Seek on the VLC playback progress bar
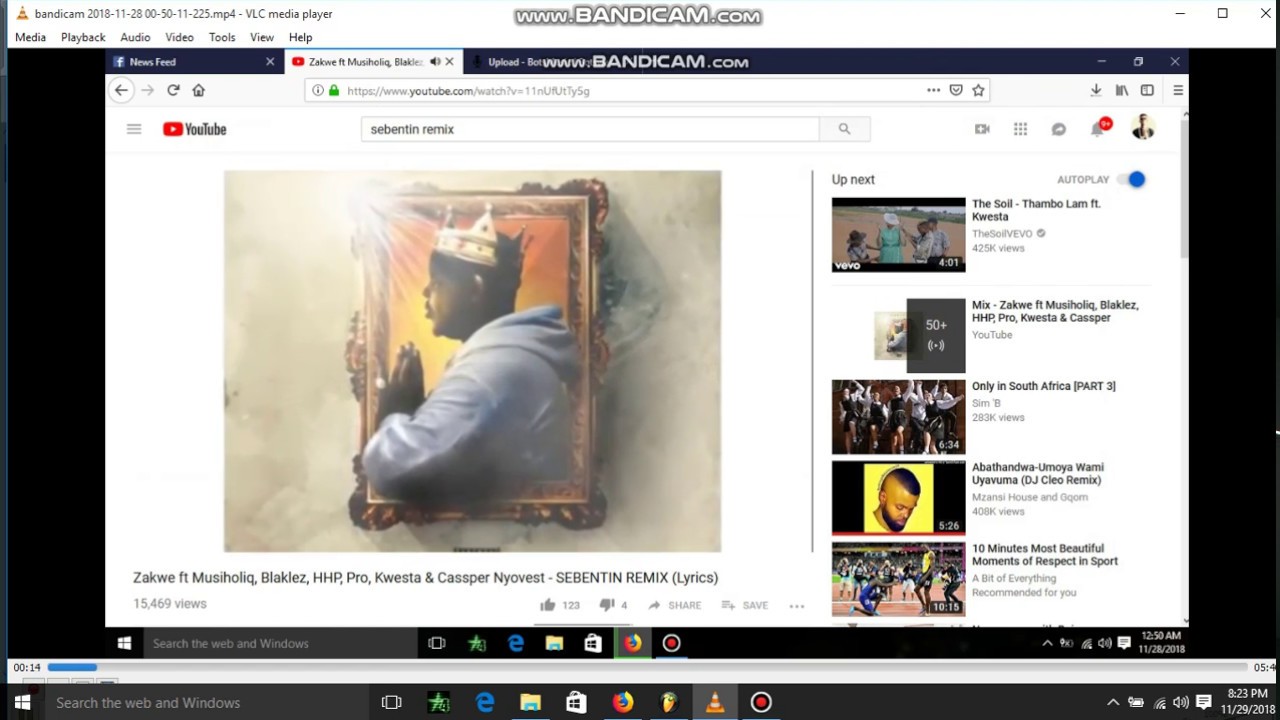The width and height of the screenshot is (1280, 720). 648,667
